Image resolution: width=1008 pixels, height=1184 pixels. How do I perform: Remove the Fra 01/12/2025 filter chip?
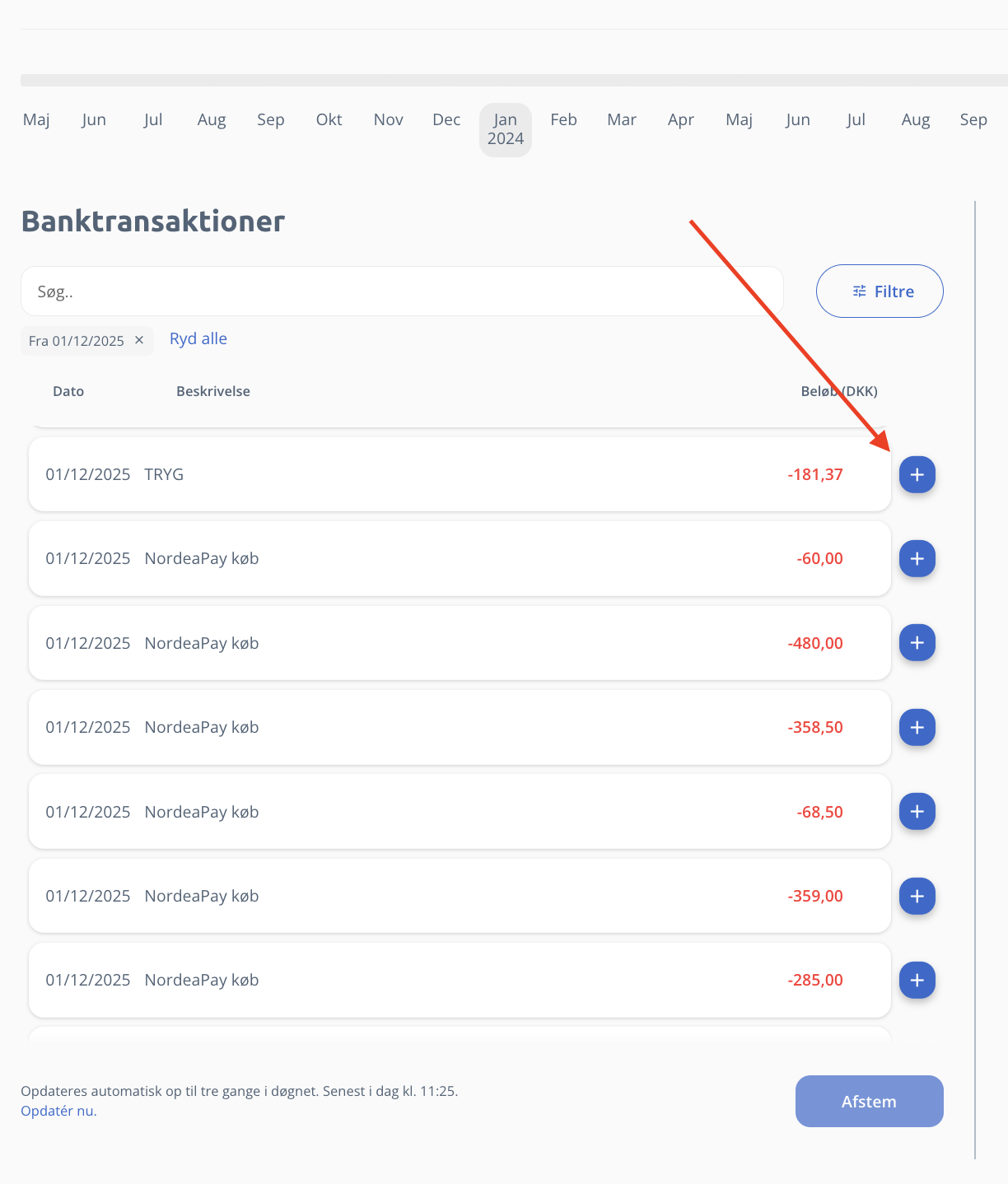click(139, 340)
